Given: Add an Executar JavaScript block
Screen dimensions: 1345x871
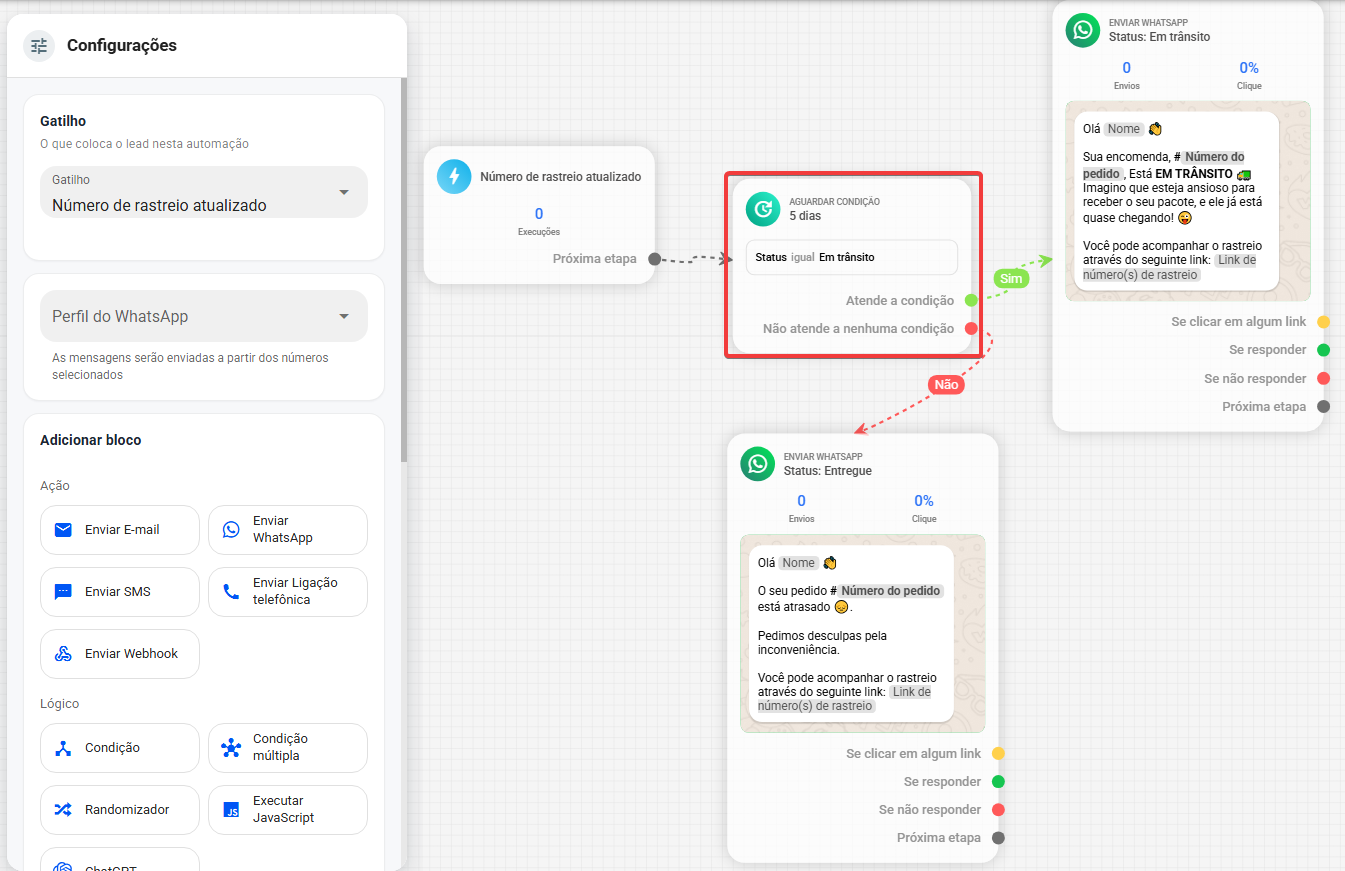Looking at the screenshot, I should tap(288, 810).
